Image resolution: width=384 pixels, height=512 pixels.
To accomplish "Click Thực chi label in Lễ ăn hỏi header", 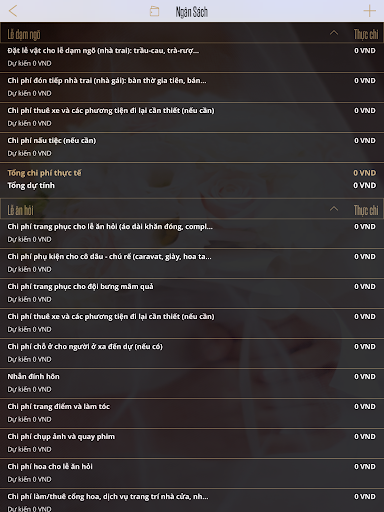I will pos(366,210).
